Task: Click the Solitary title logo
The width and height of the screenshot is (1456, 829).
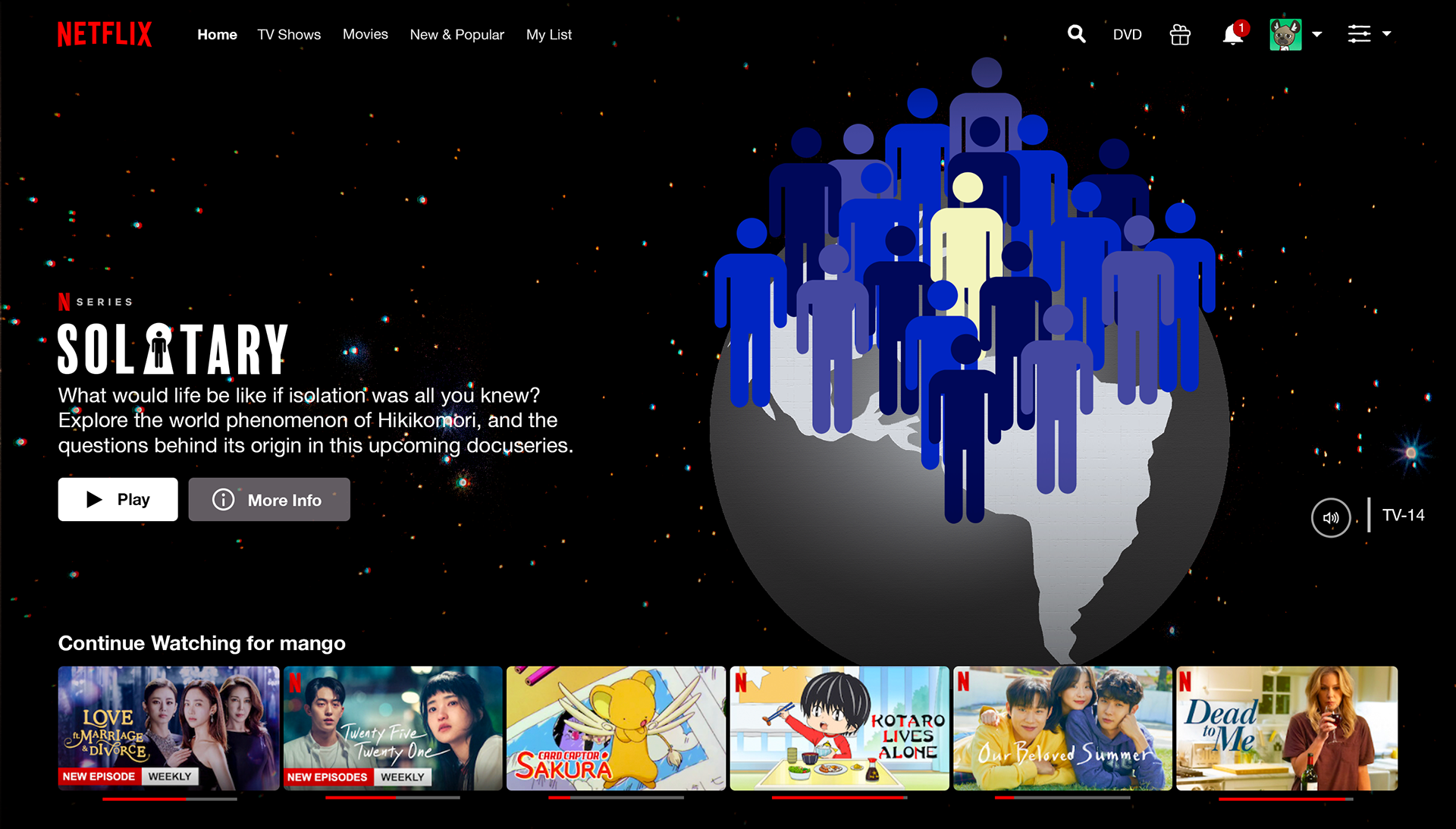Action: pyautogui.click(x=173, y=349)
